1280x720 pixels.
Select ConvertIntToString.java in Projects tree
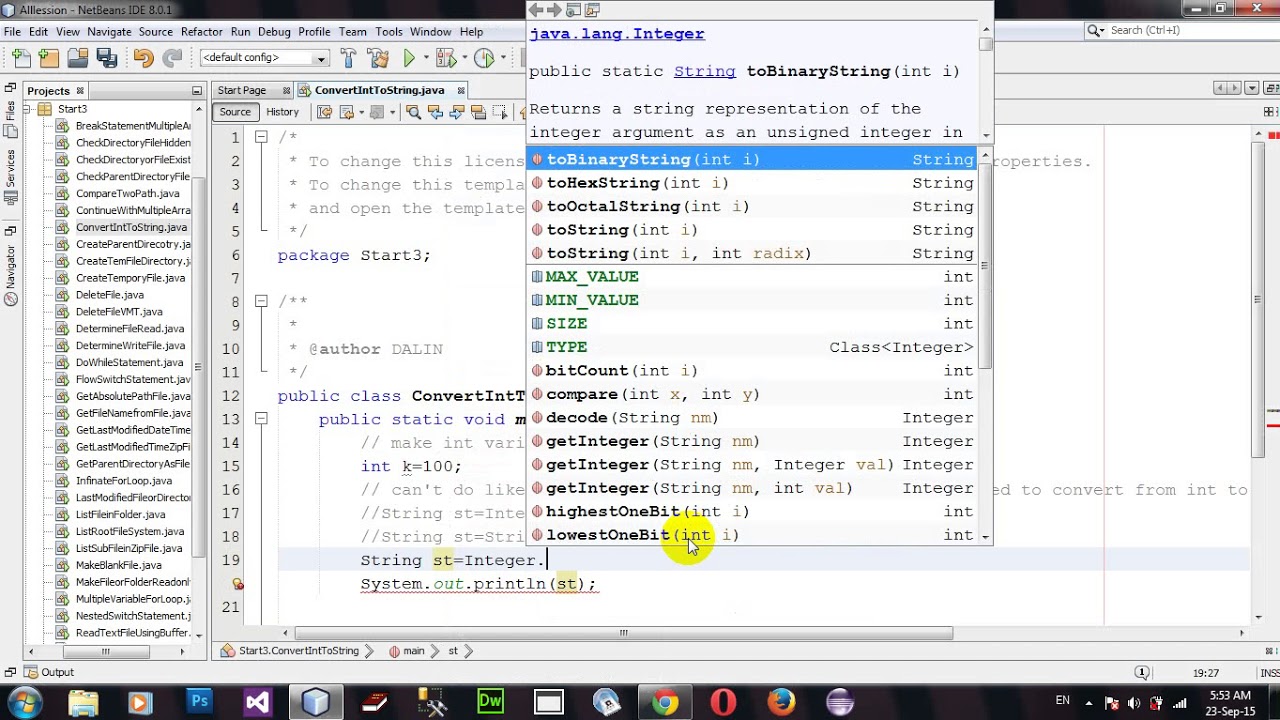[131, 227]
